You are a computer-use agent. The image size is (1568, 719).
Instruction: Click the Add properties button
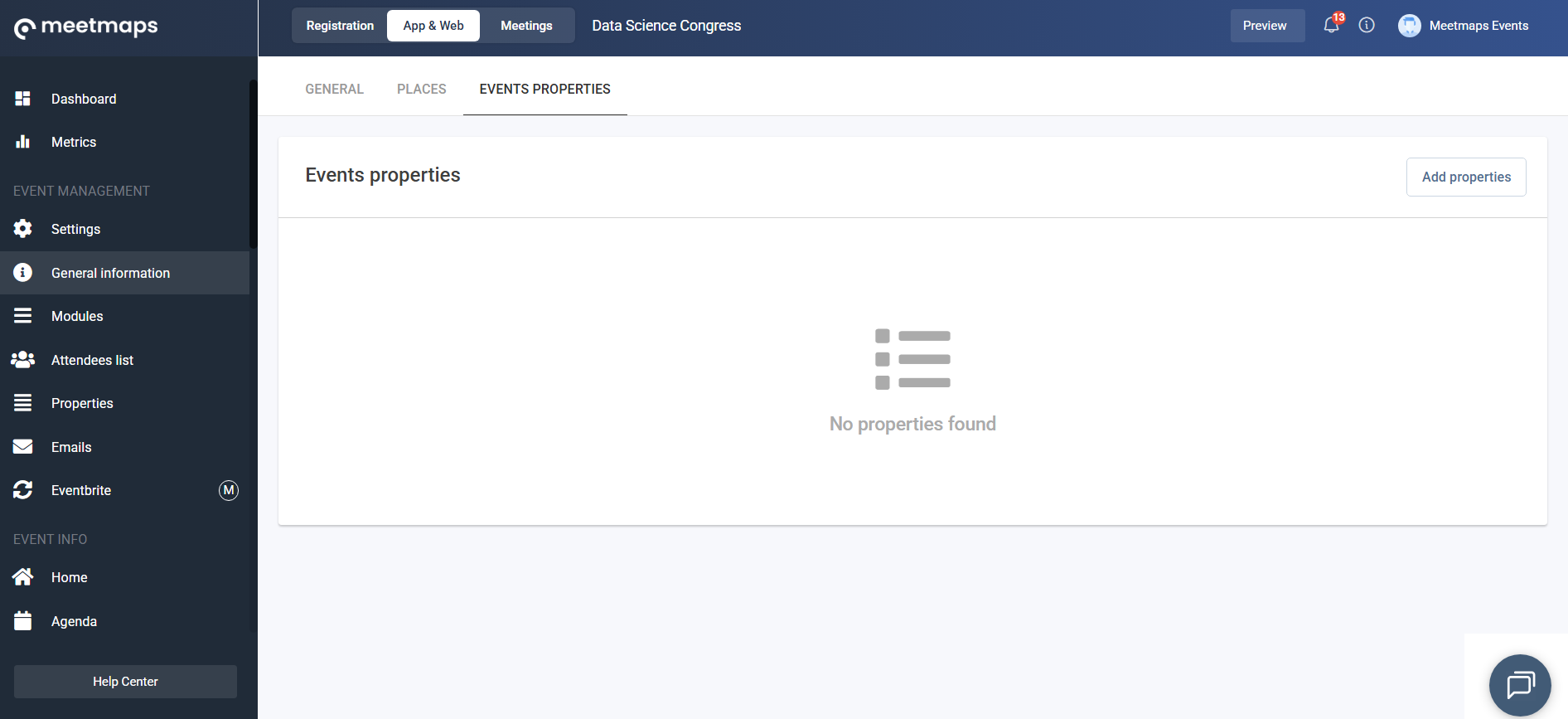(1466, 177)
